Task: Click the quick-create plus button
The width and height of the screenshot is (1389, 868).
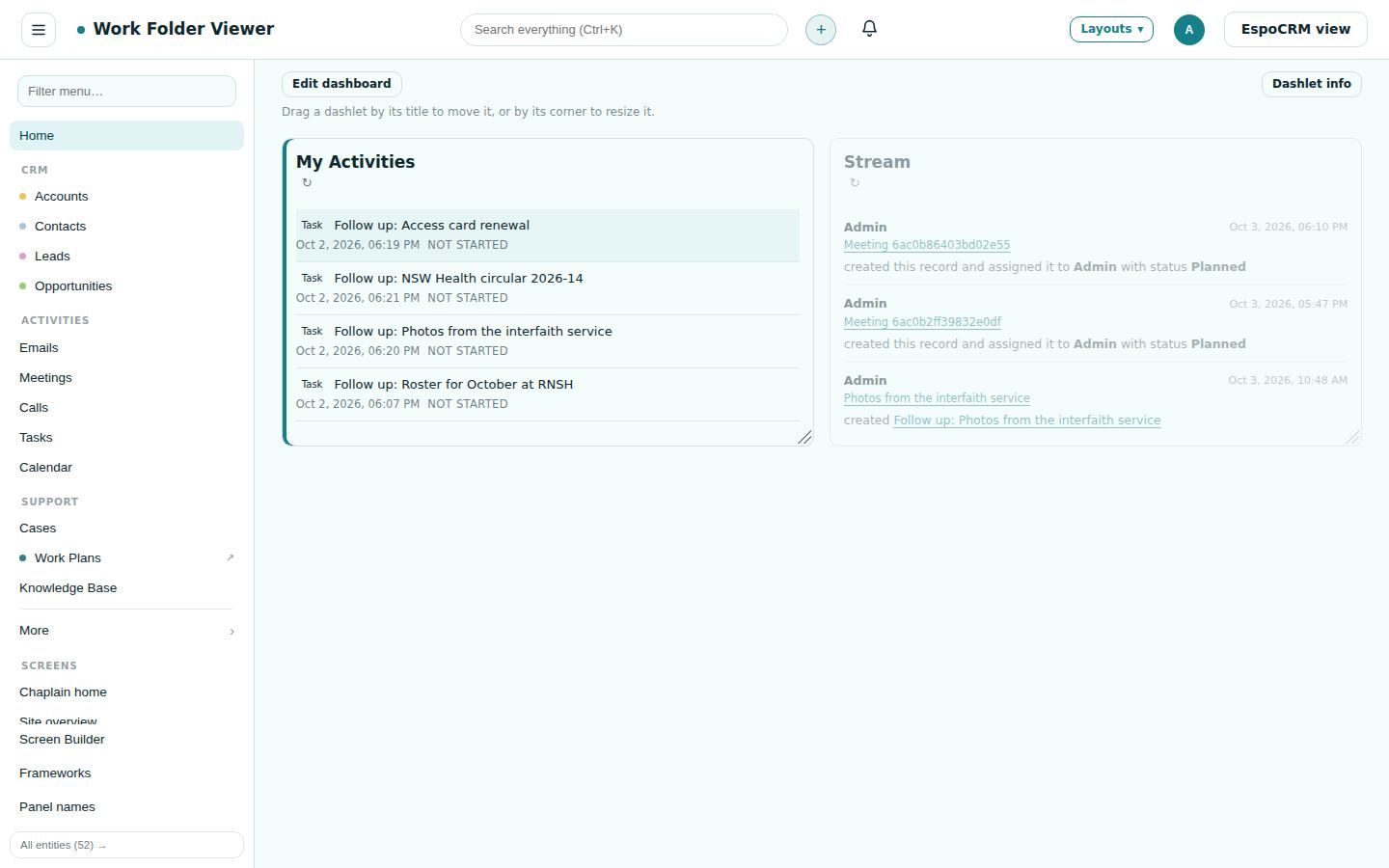Action: [x=821, y=30]
